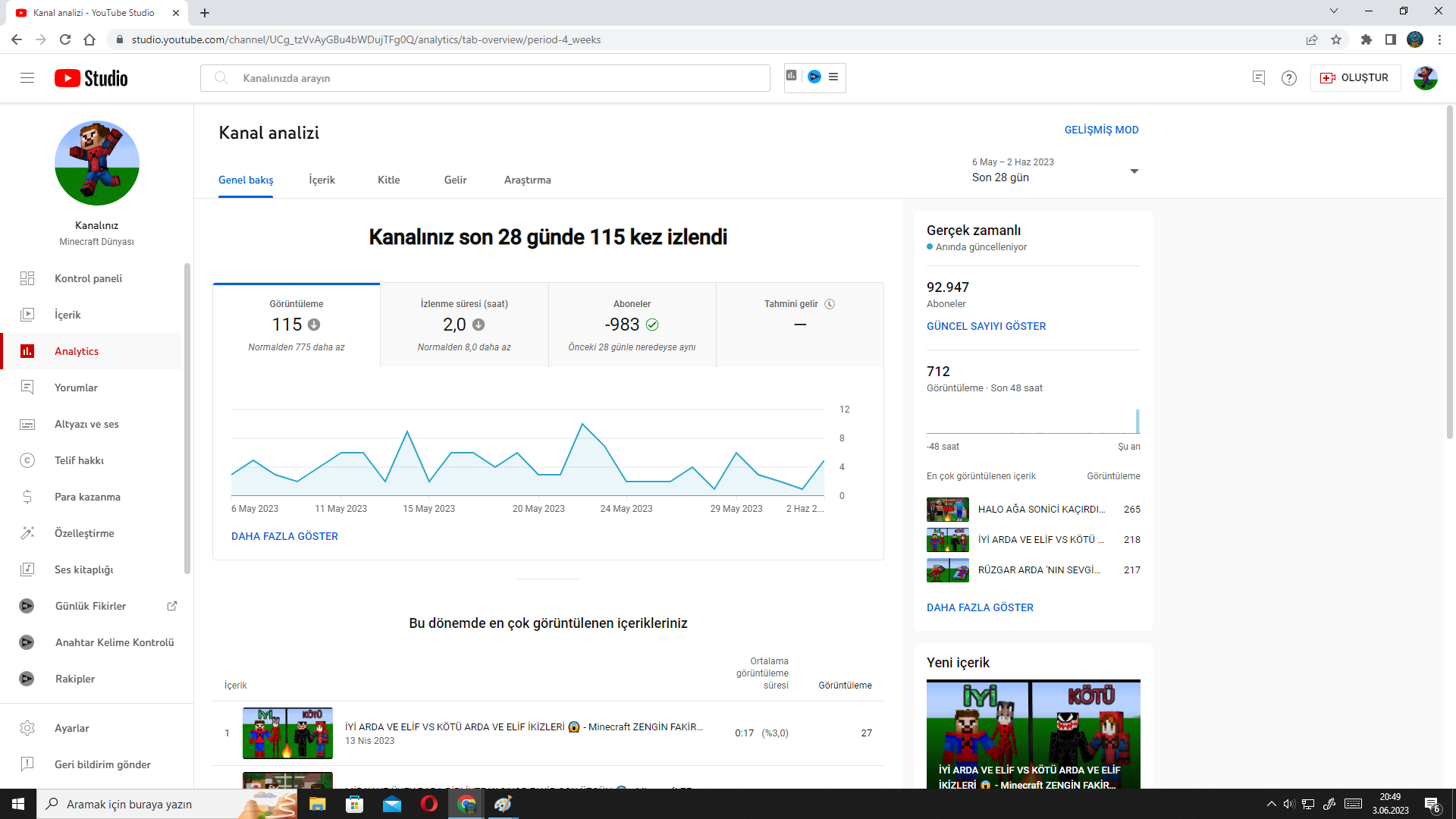Select the Analytics sidebar icon
Image resolution: width=1456 pixels, height=819 pixels.
[27, 351]
